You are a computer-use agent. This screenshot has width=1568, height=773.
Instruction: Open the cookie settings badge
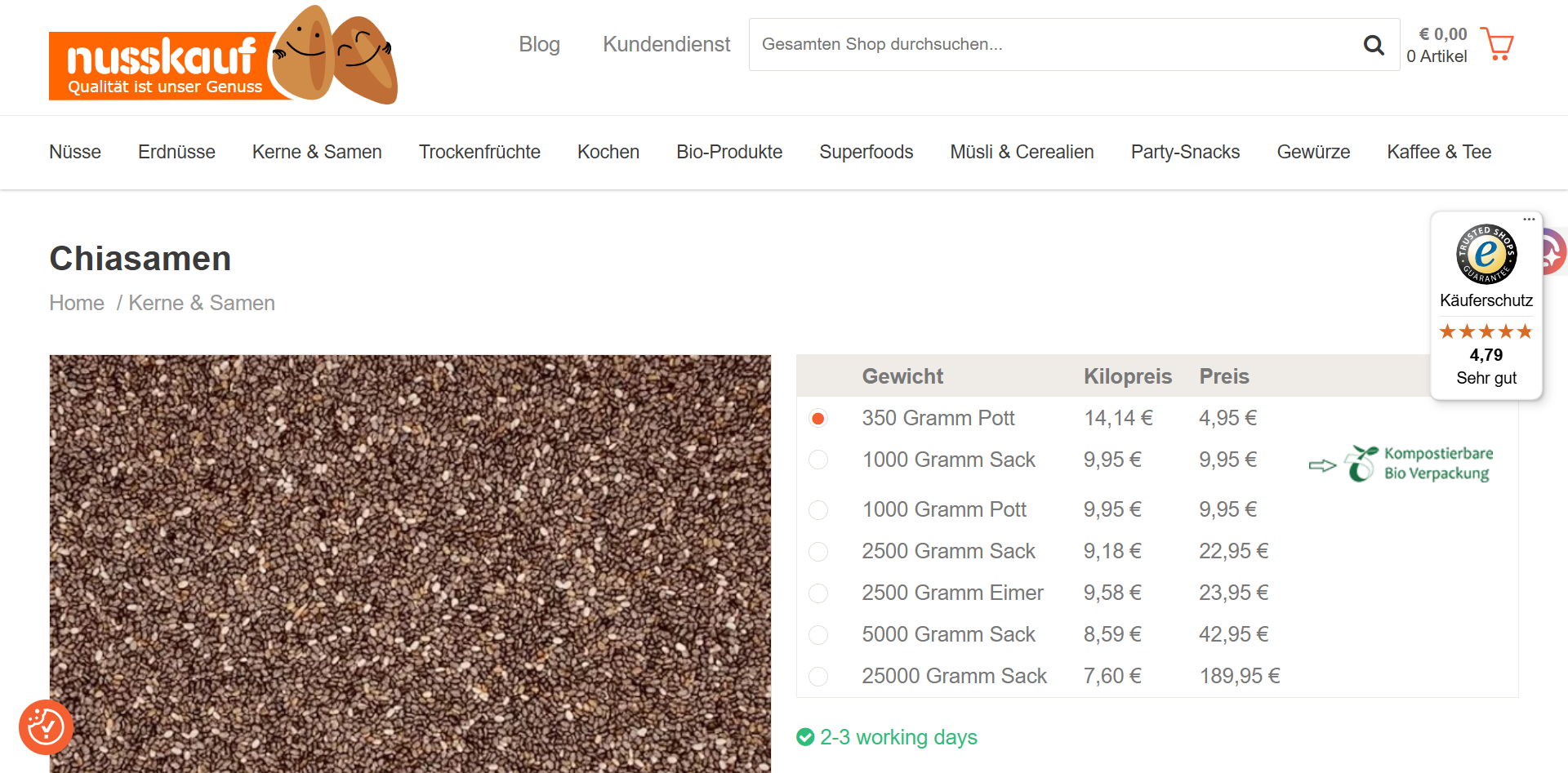point(46,726)
